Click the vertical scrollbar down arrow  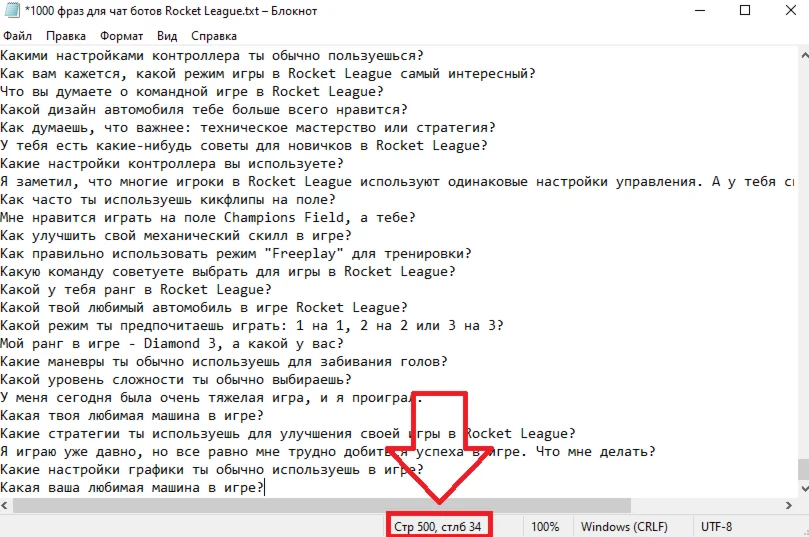tap(804, 489)
